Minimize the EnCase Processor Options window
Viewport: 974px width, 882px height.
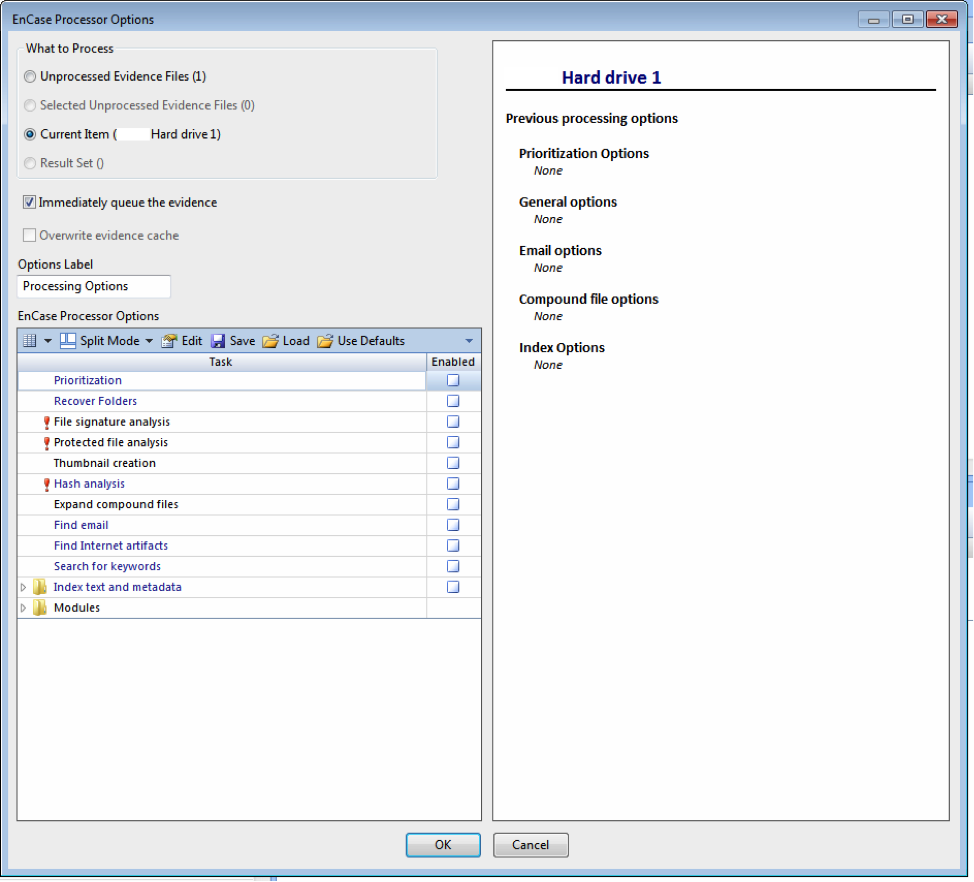pos(873,19)
